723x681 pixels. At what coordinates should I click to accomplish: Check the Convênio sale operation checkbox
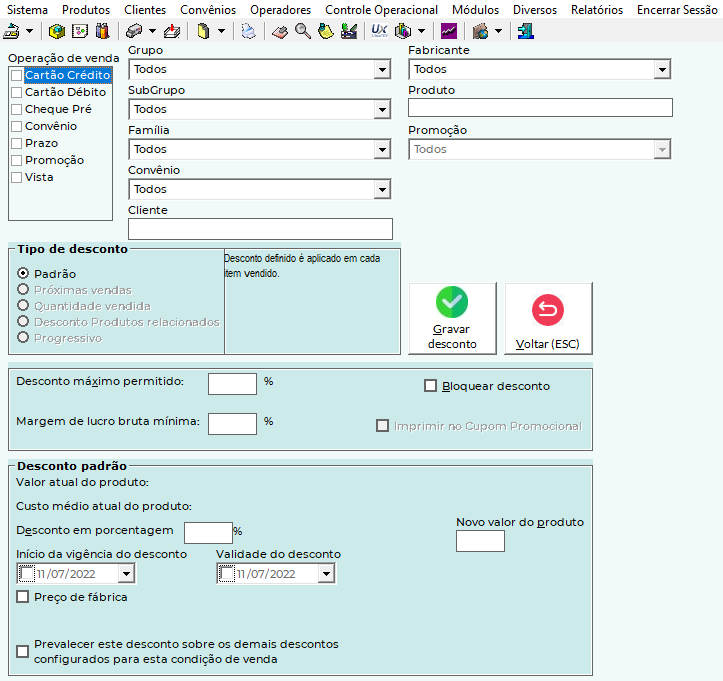tap(17, 126)
